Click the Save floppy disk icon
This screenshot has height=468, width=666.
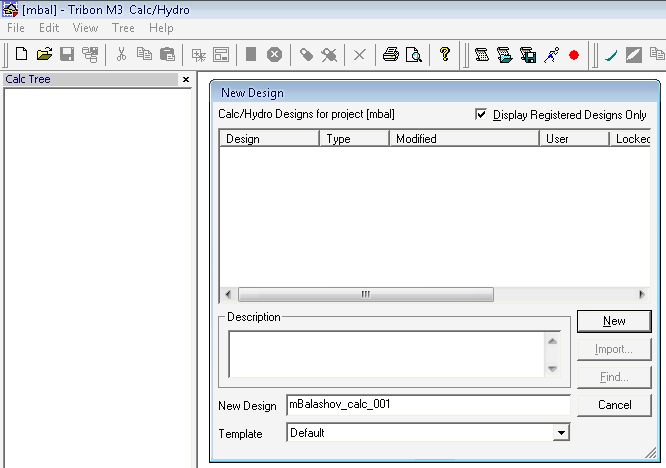[67, 54]
